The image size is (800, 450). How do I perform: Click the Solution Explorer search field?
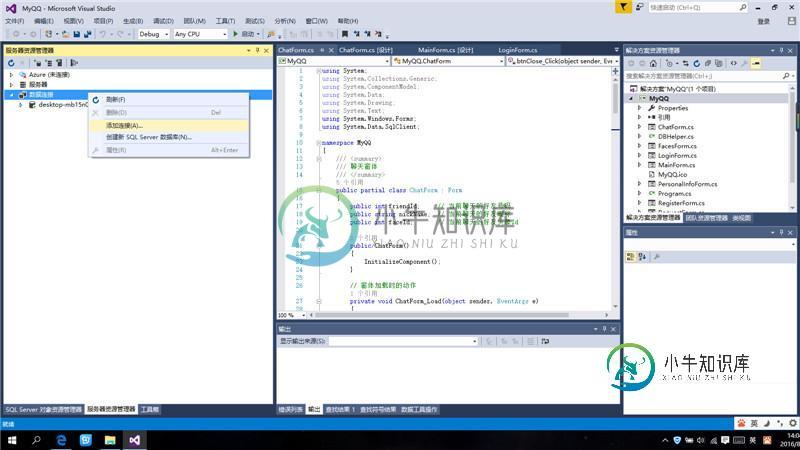pos(709,76)
